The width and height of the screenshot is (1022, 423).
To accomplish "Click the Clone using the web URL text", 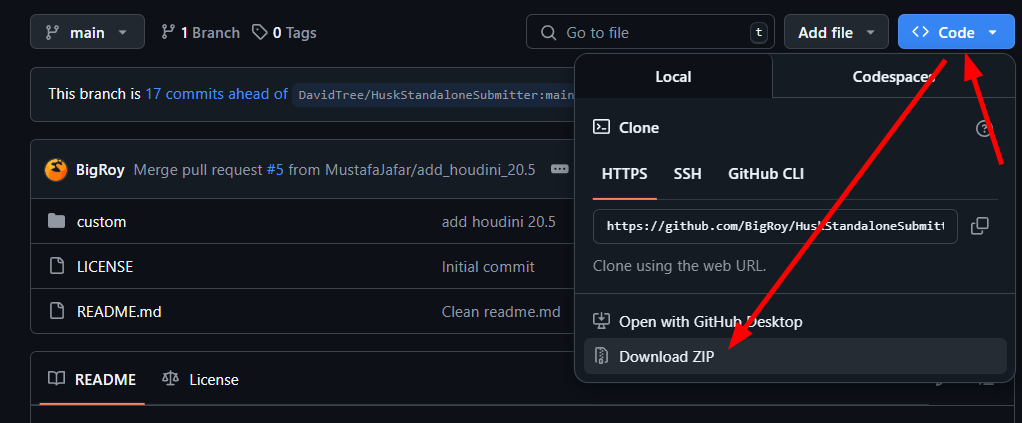I will click(680, 266).
